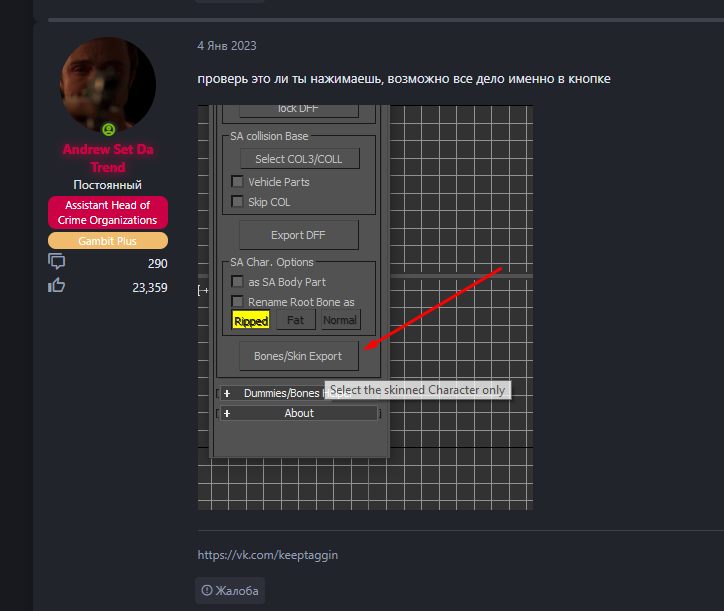Click the Gambit Plus badge
The width and height of the screenshot is (724, 611).
tap(108, 241)
